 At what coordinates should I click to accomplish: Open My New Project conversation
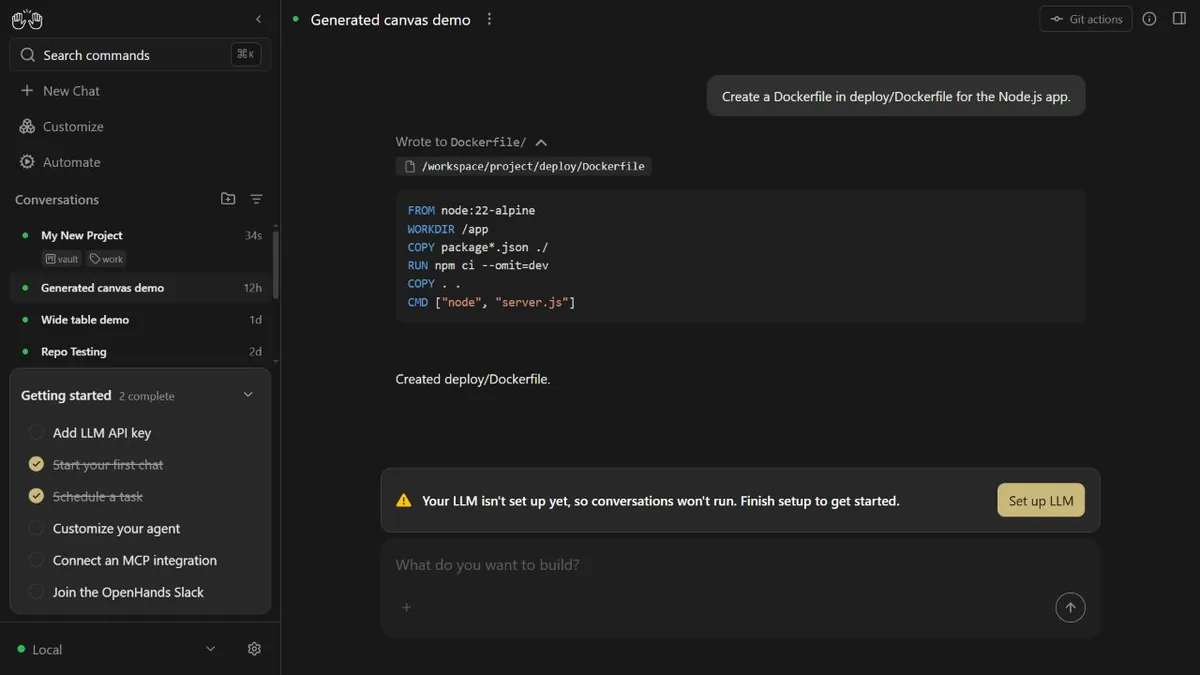(x=141, y=247)
